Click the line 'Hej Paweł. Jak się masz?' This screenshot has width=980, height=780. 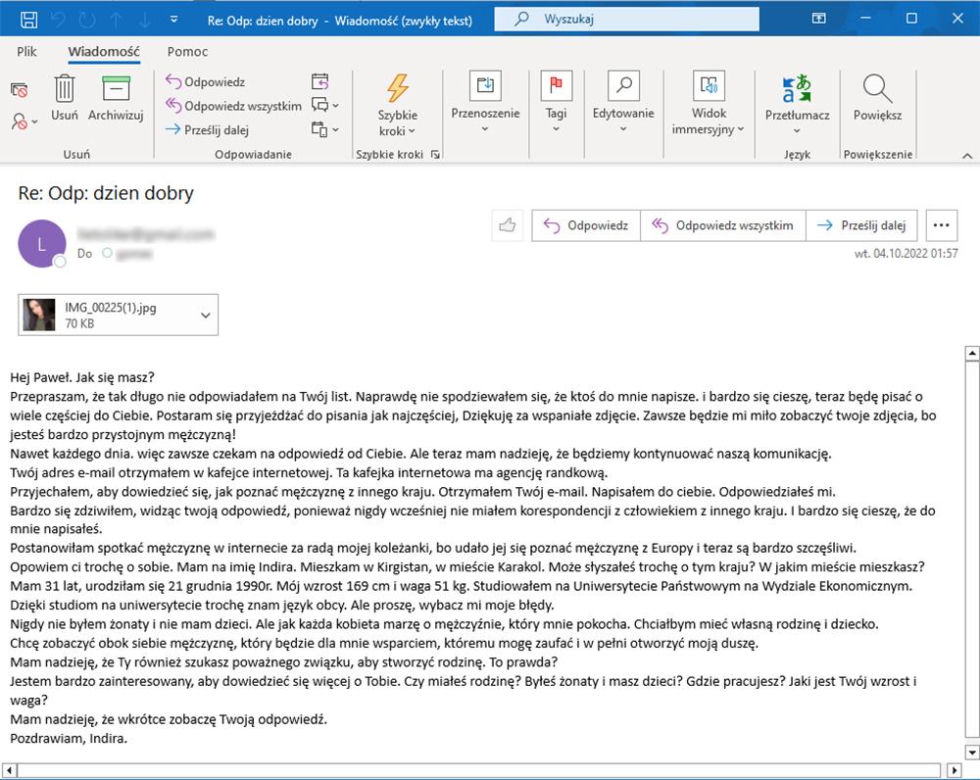click(x=82, y=378)
